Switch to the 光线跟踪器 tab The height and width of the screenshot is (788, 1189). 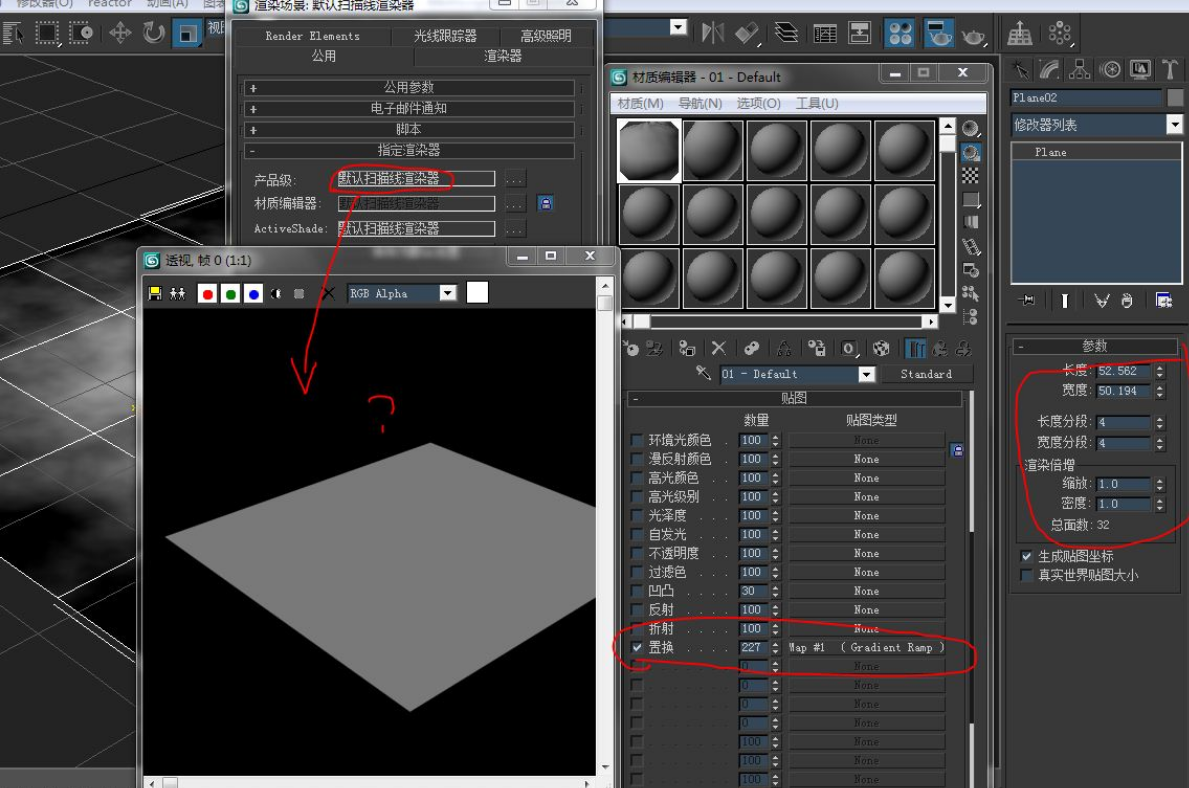(x=445, y=36)
